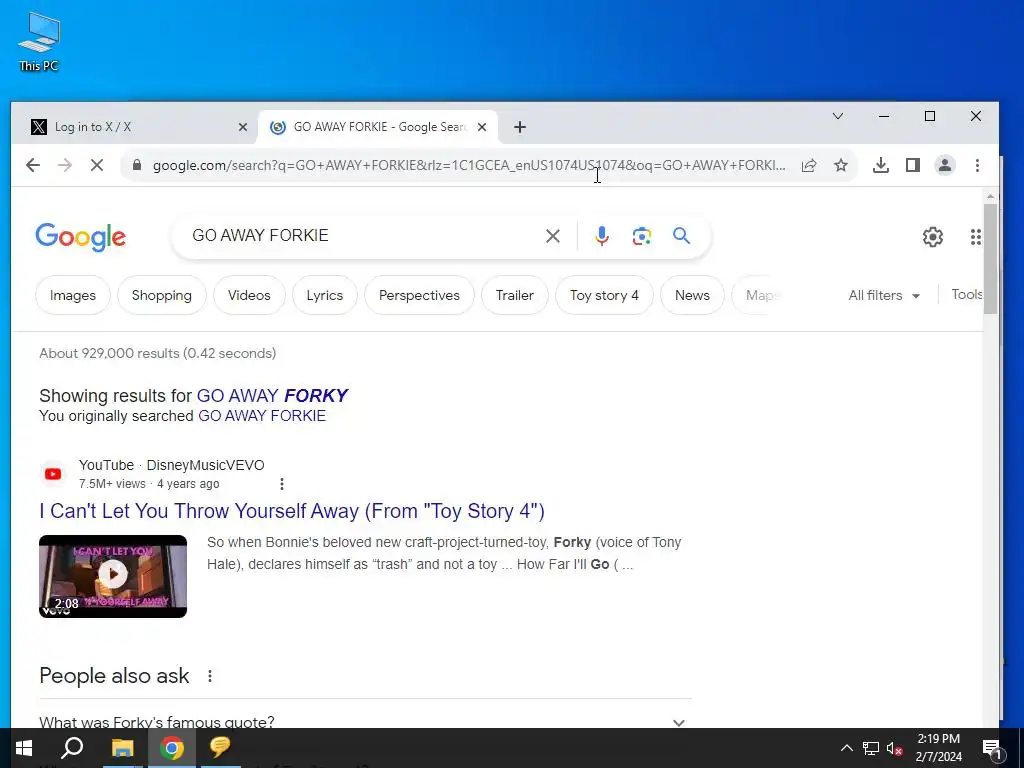The width and height of the screenshot is (1024, 768).
Task: Open a new Chrome tab
Action: (520, 127)
